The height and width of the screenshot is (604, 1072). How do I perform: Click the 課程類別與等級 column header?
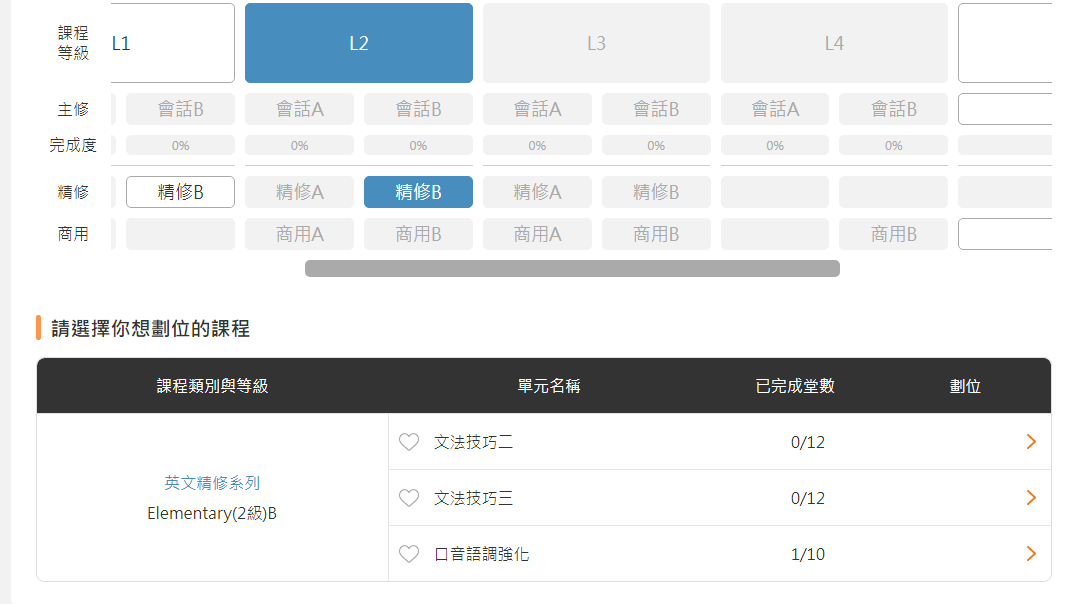[212, 386]
